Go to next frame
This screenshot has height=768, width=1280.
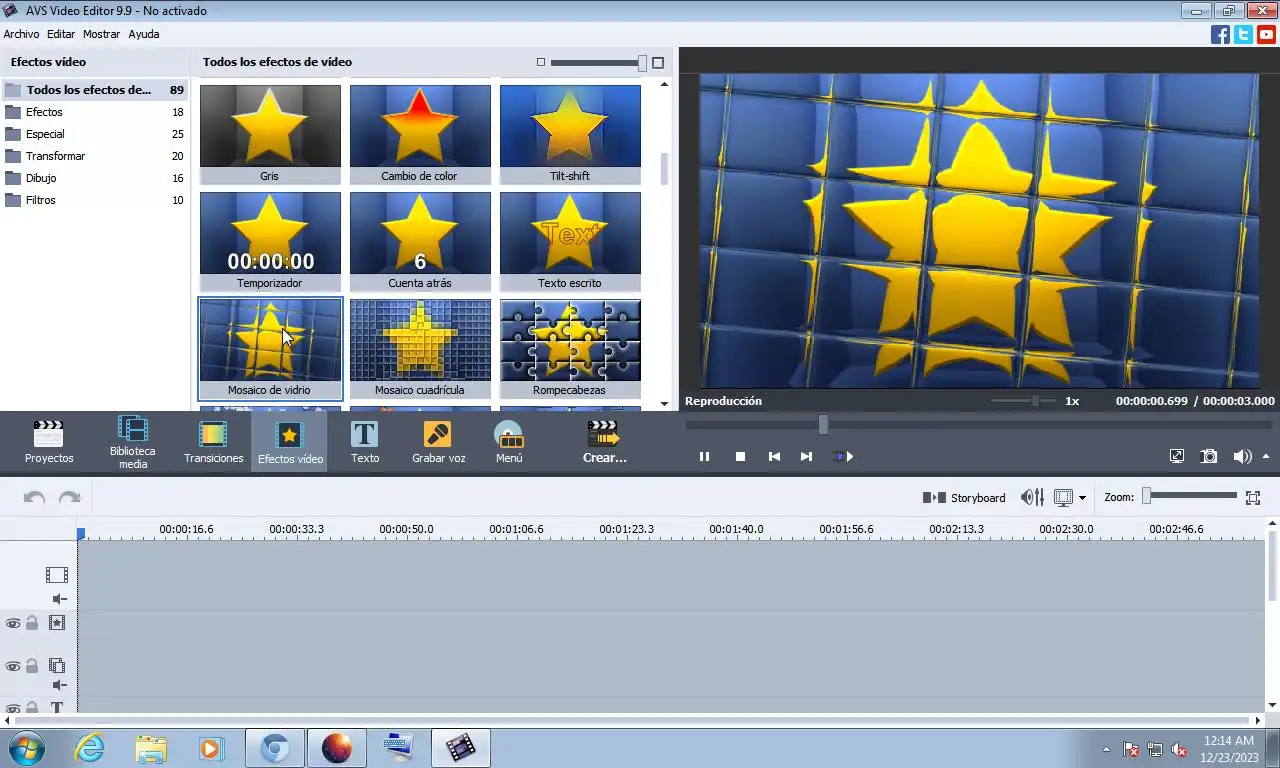click(x=806, y=456)
